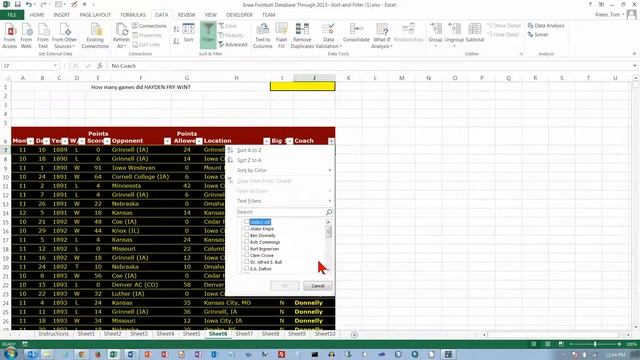Screen dimensions: 640x360
Task: Open From Other Sources
Action: pyautogui.click(x=64, y=36)
